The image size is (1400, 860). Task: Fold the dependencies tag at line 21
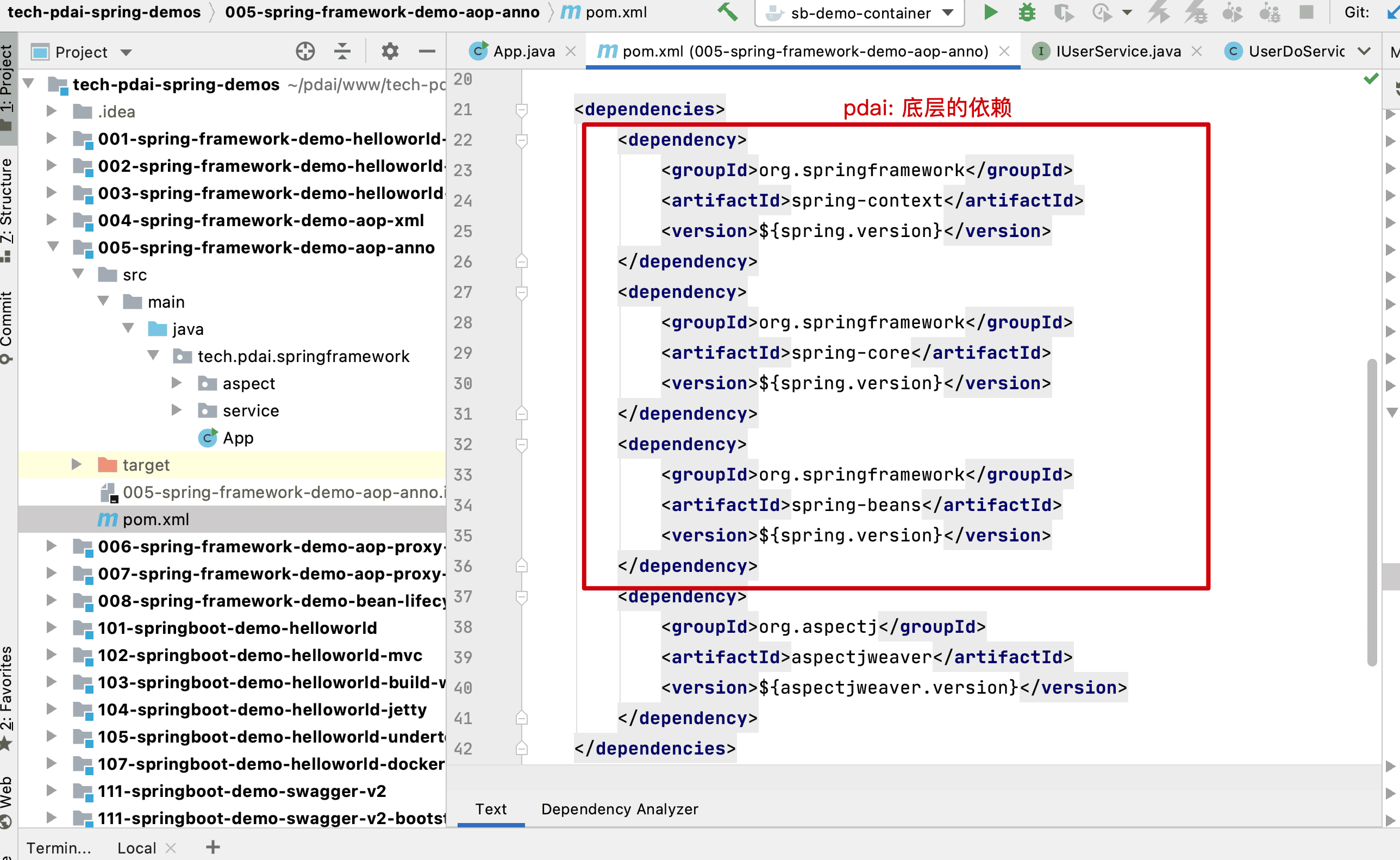point(521,109)
